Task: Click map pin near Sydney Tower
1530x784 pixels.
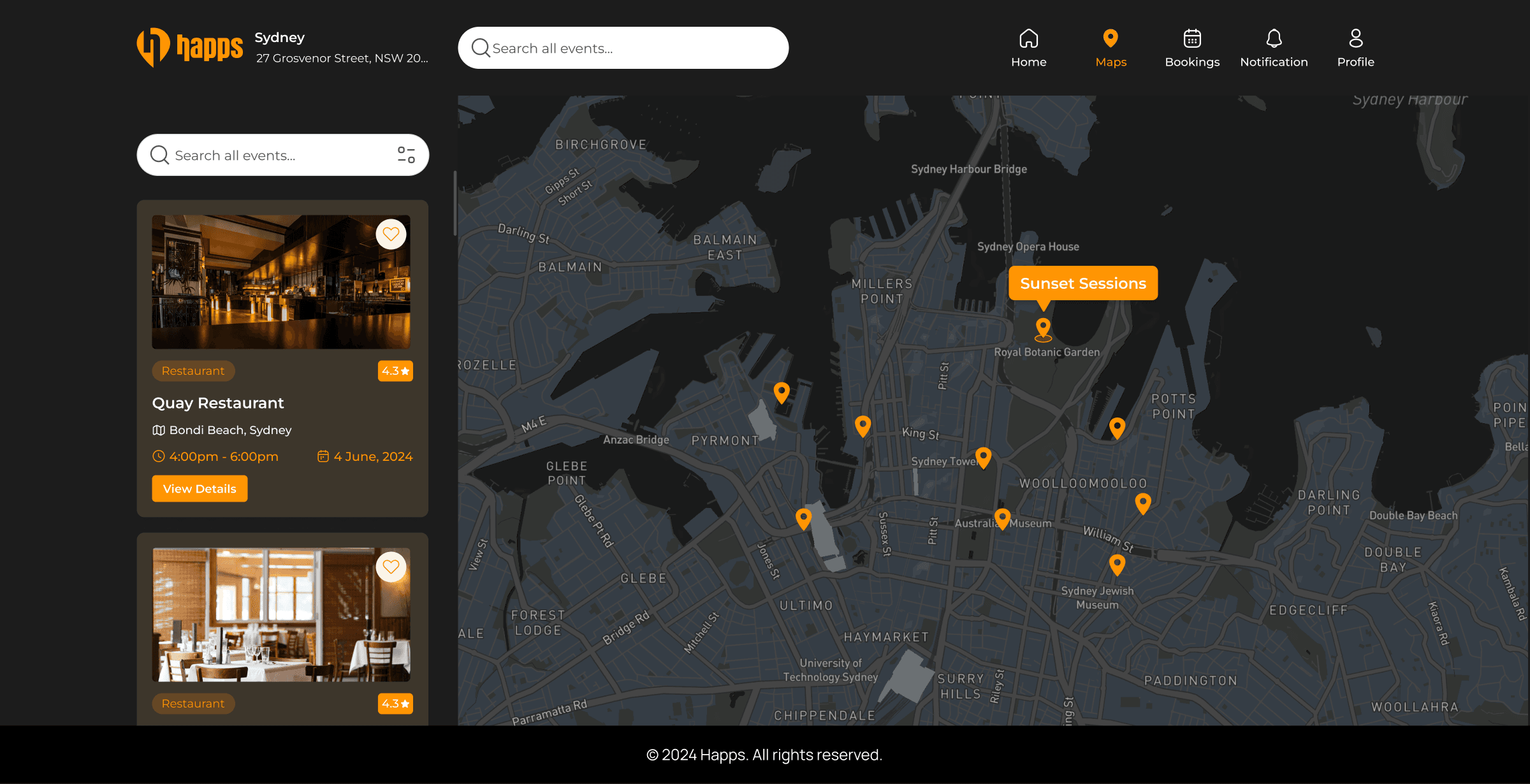Action: (984, 456)
